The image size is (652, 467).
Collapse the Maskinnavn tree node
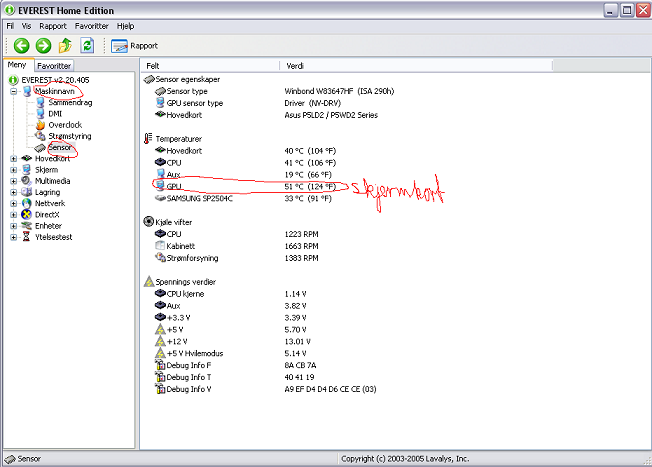click(x=13, y=91)
